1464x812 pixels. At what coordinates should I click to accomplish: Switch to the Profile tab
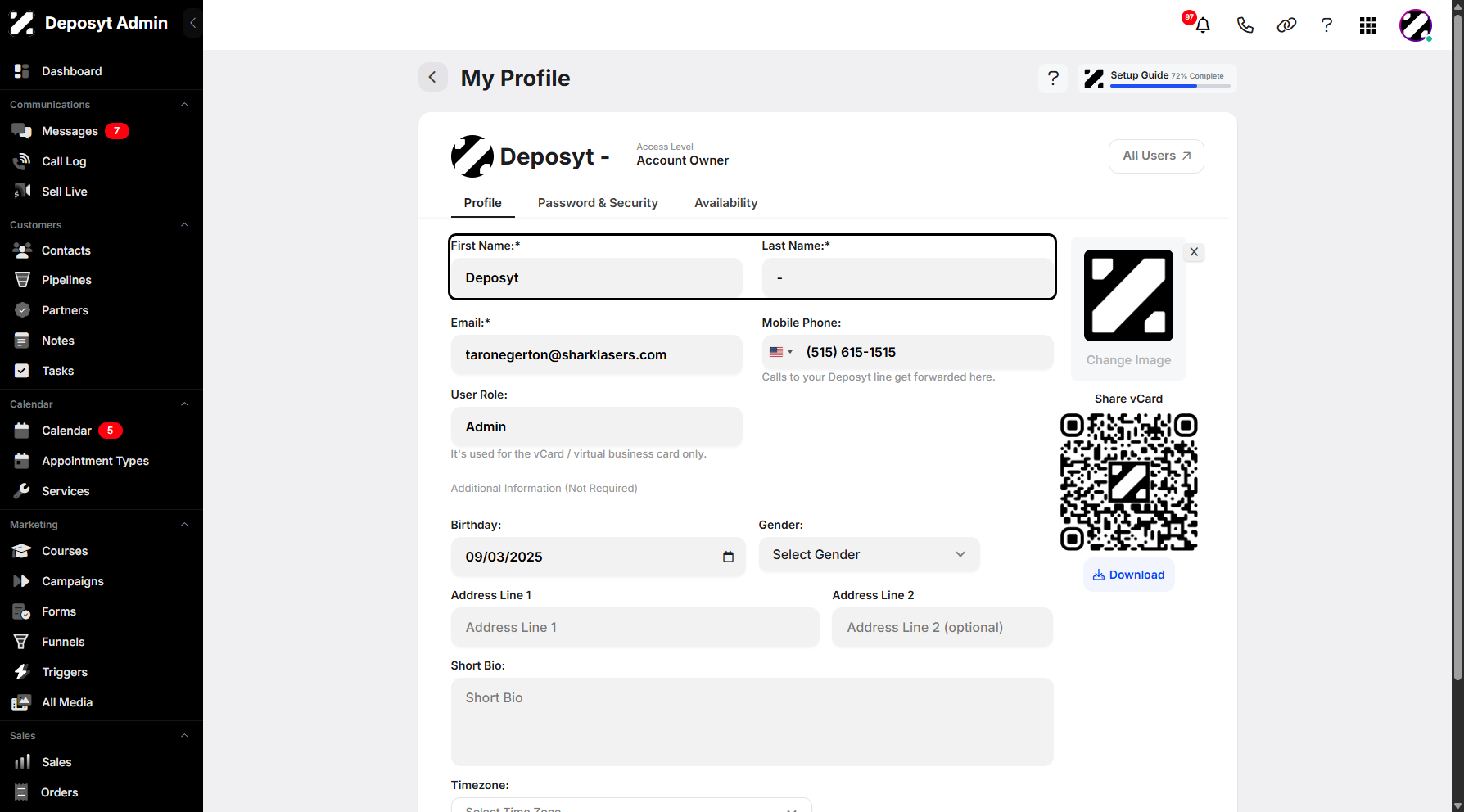point(482,203)
